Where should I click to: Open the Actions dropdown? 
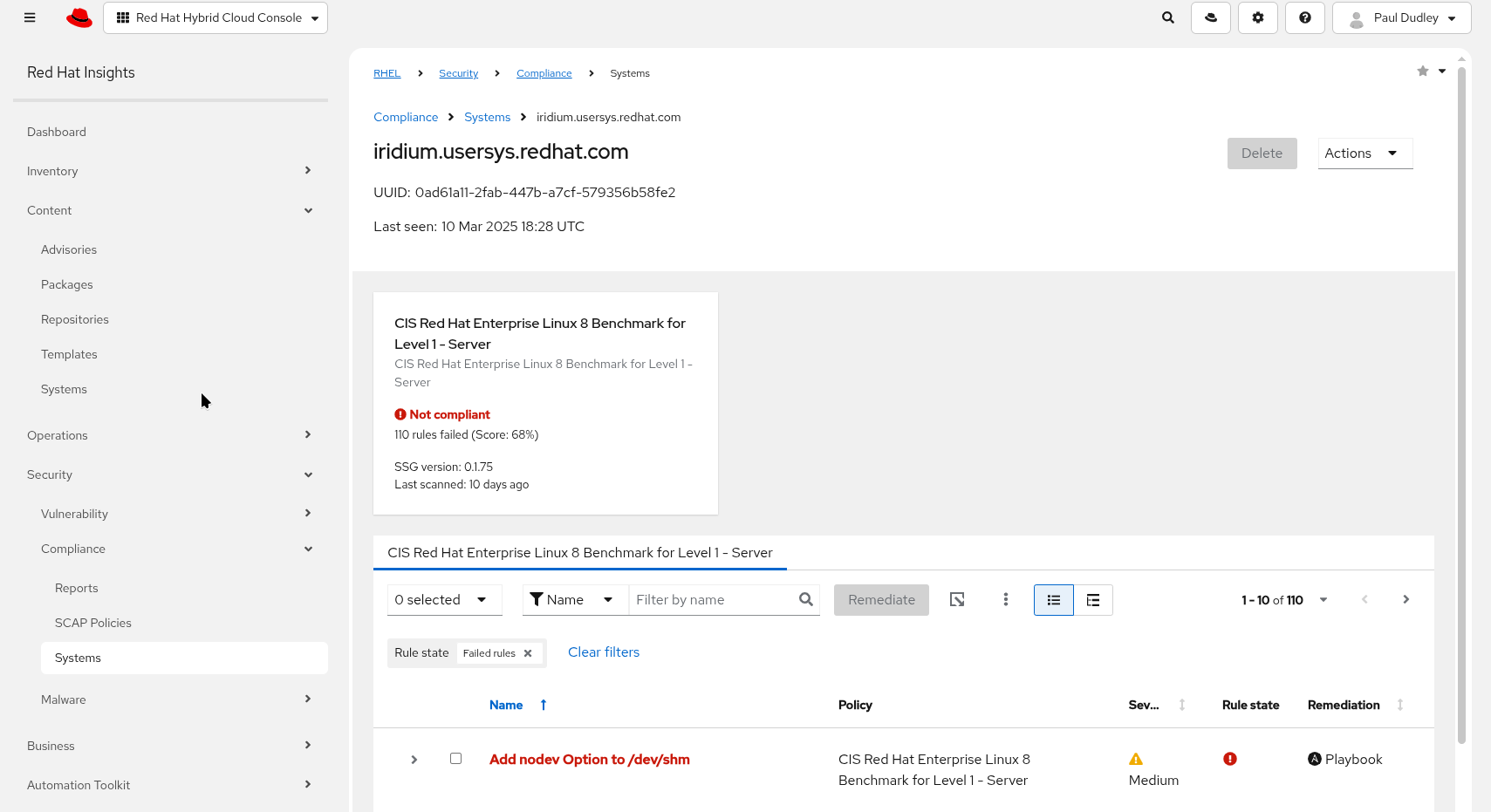point(1365,154)
